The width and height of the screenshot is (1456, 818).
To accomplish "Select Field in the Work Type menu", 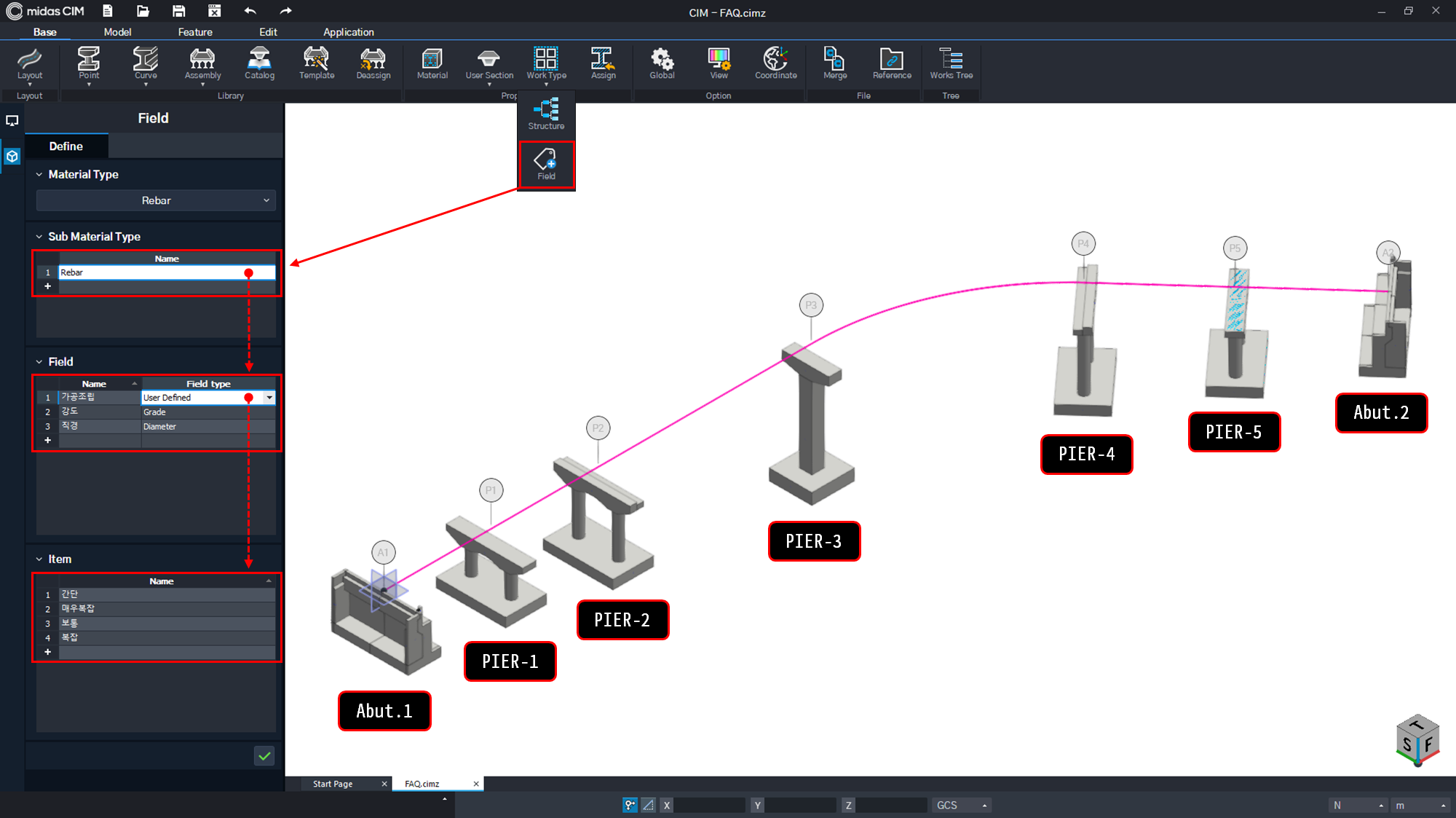I will pyautogui.click(x=546, y=165).
